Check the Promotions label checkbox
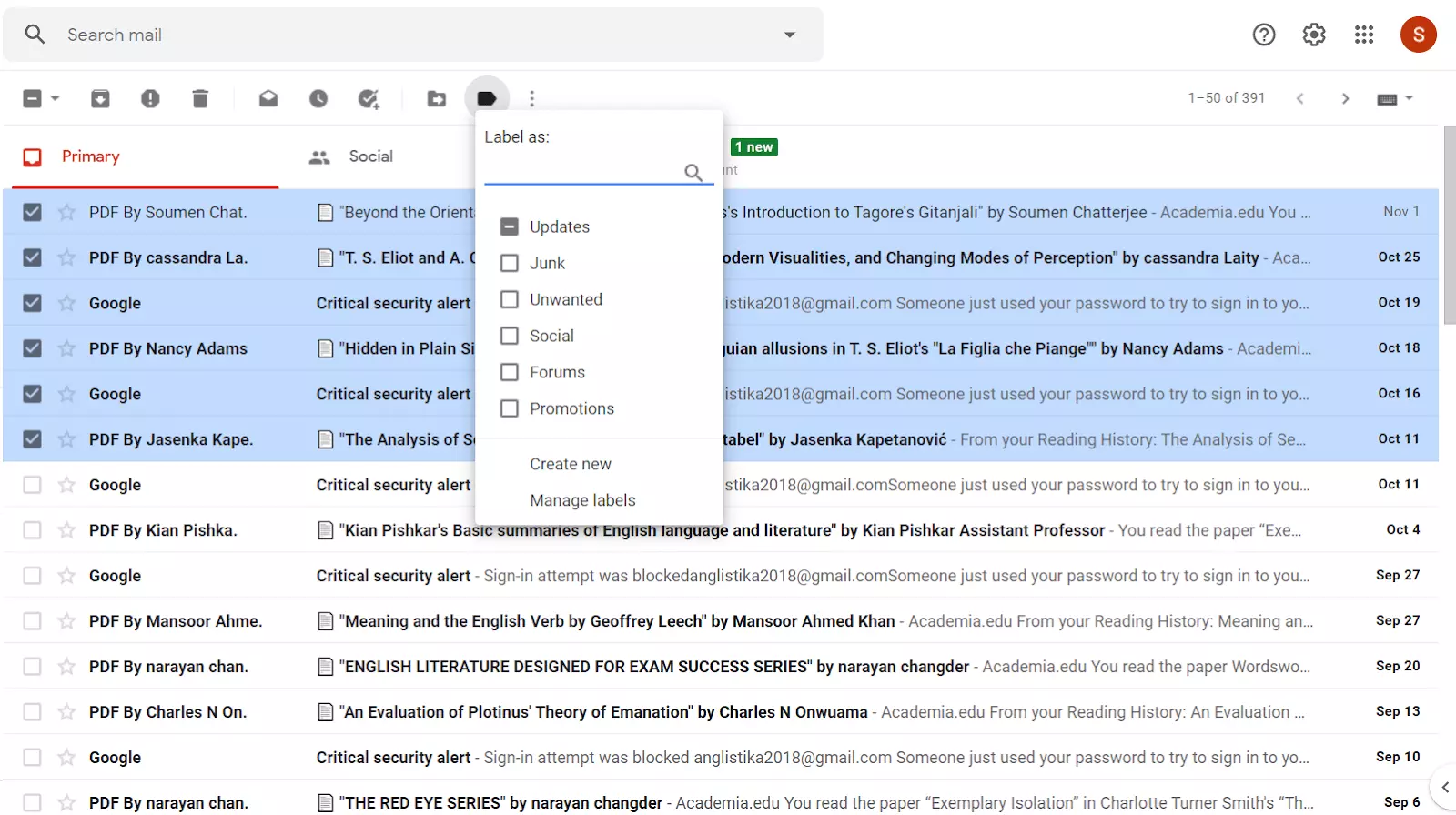1456x815 pixels. click(x=510, y=408)
